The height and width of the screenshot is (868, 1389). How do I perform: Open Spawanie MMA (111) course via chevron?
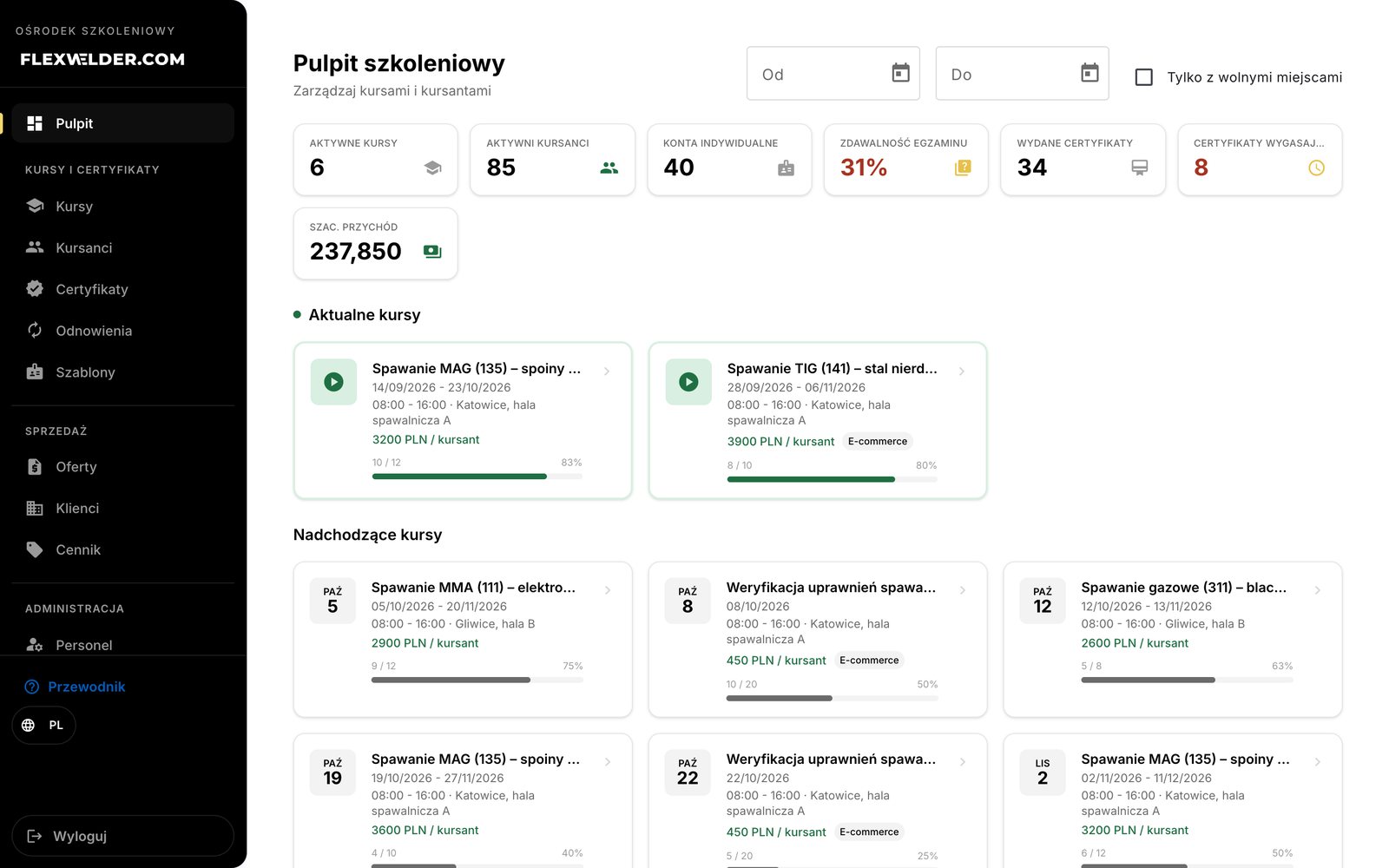click(608, 590)
